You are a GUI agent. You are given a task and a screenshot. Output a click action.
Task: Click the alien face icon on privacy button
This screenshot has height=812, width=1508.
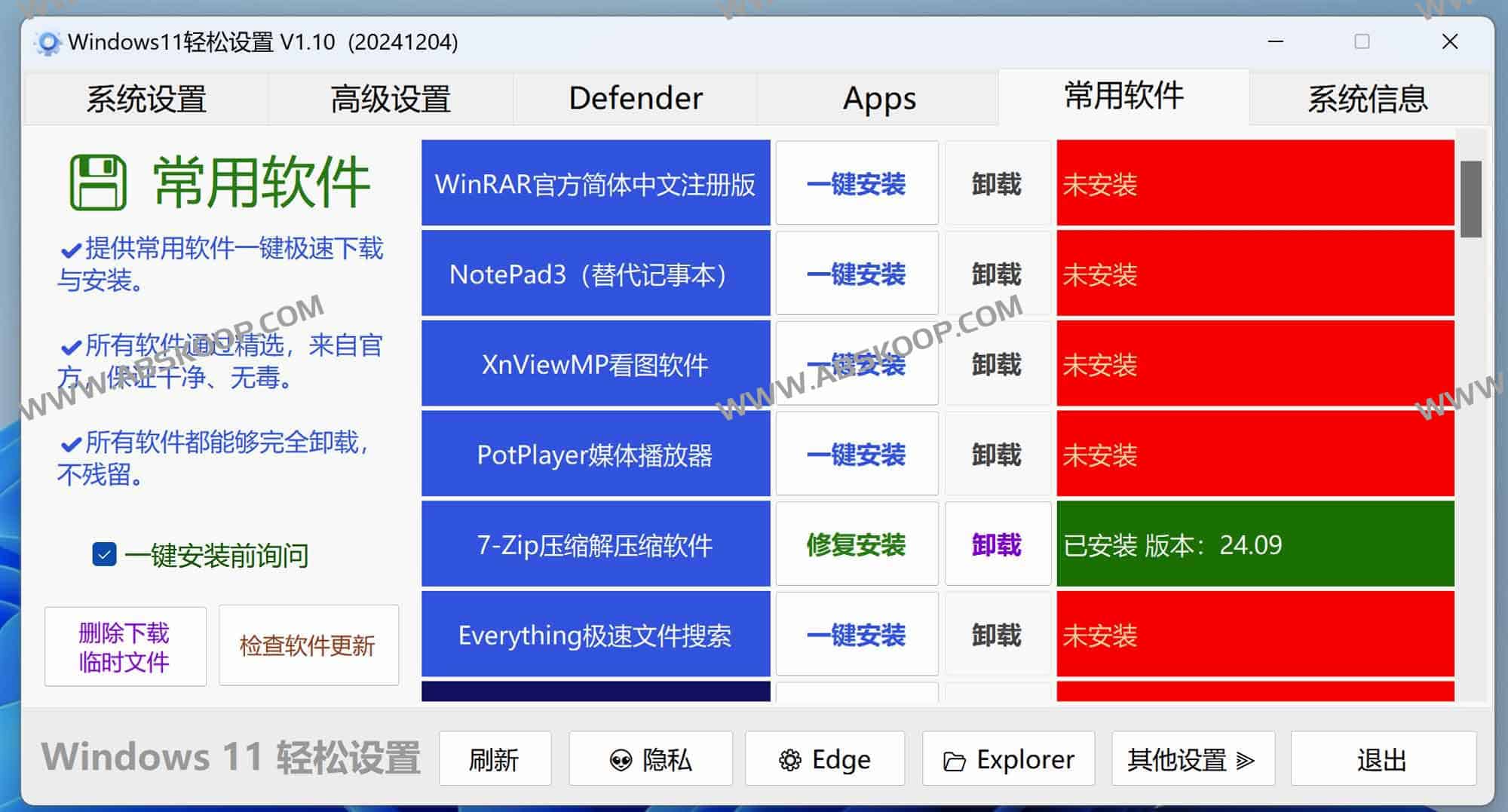[x=621, y=761]
